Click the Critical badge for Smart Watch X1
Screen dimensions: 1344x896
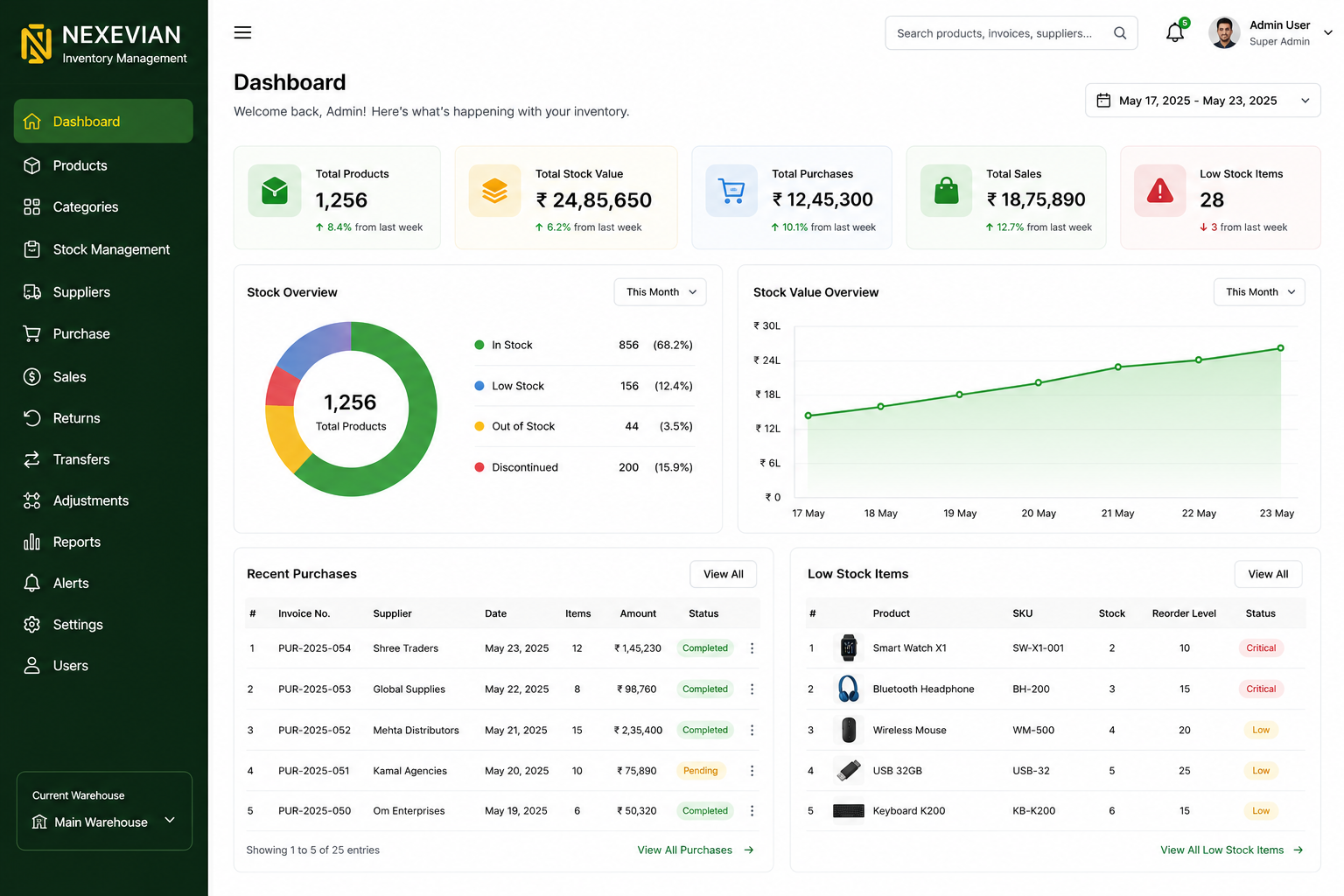tap(1261, 648)
